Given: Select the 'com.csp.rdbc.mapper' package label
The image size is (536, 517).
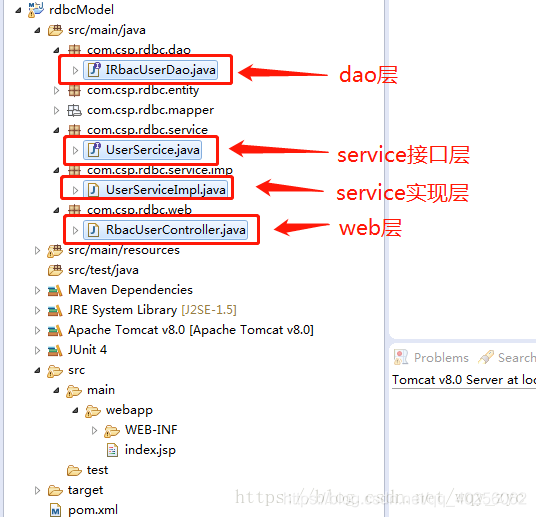Looking at the screenshot, I should tap(150, 110).
